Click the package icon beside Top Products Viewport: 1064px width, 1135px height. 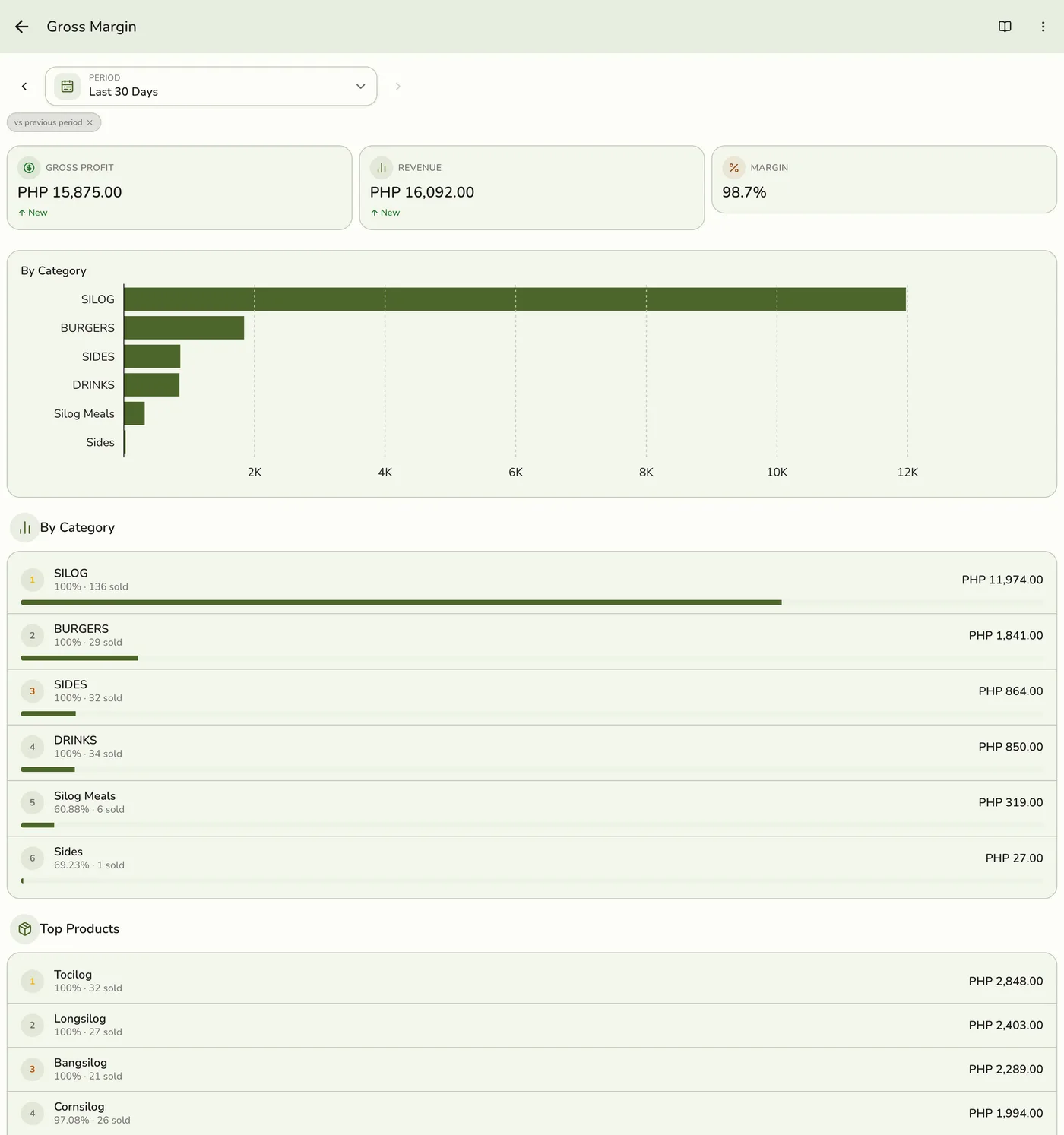24,929
